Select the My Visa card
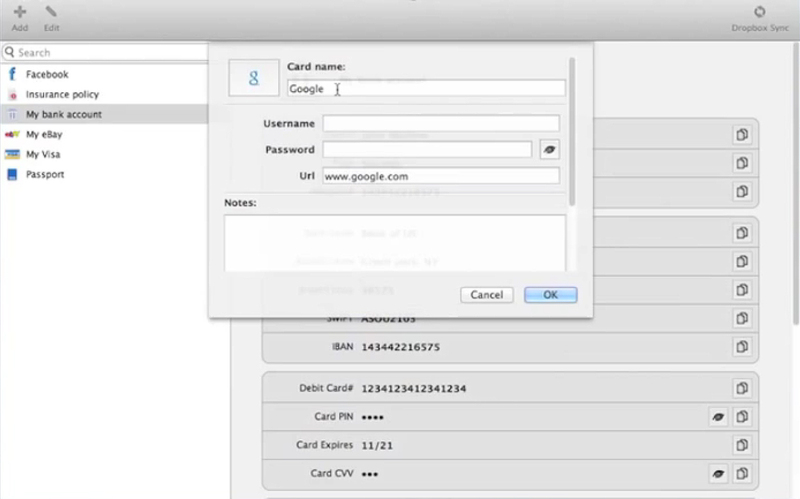Image resolution: width=800 pixels, height=499 pixels. click(x=104, y=154)
